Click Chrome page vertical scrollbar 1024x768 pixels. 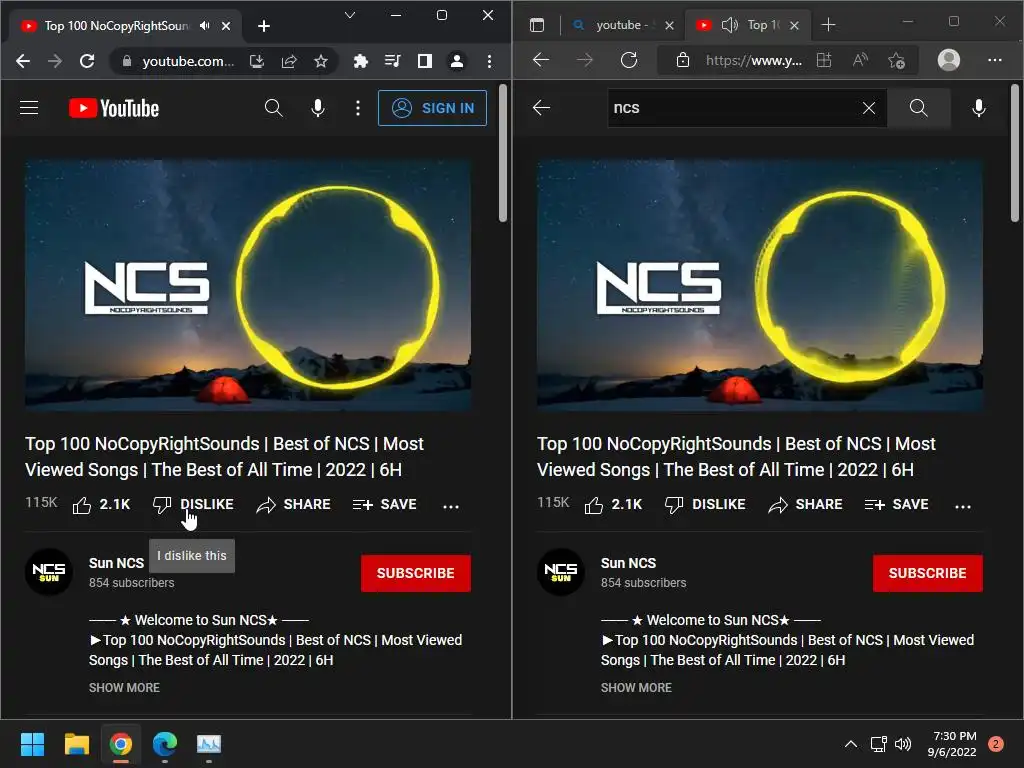503,153
